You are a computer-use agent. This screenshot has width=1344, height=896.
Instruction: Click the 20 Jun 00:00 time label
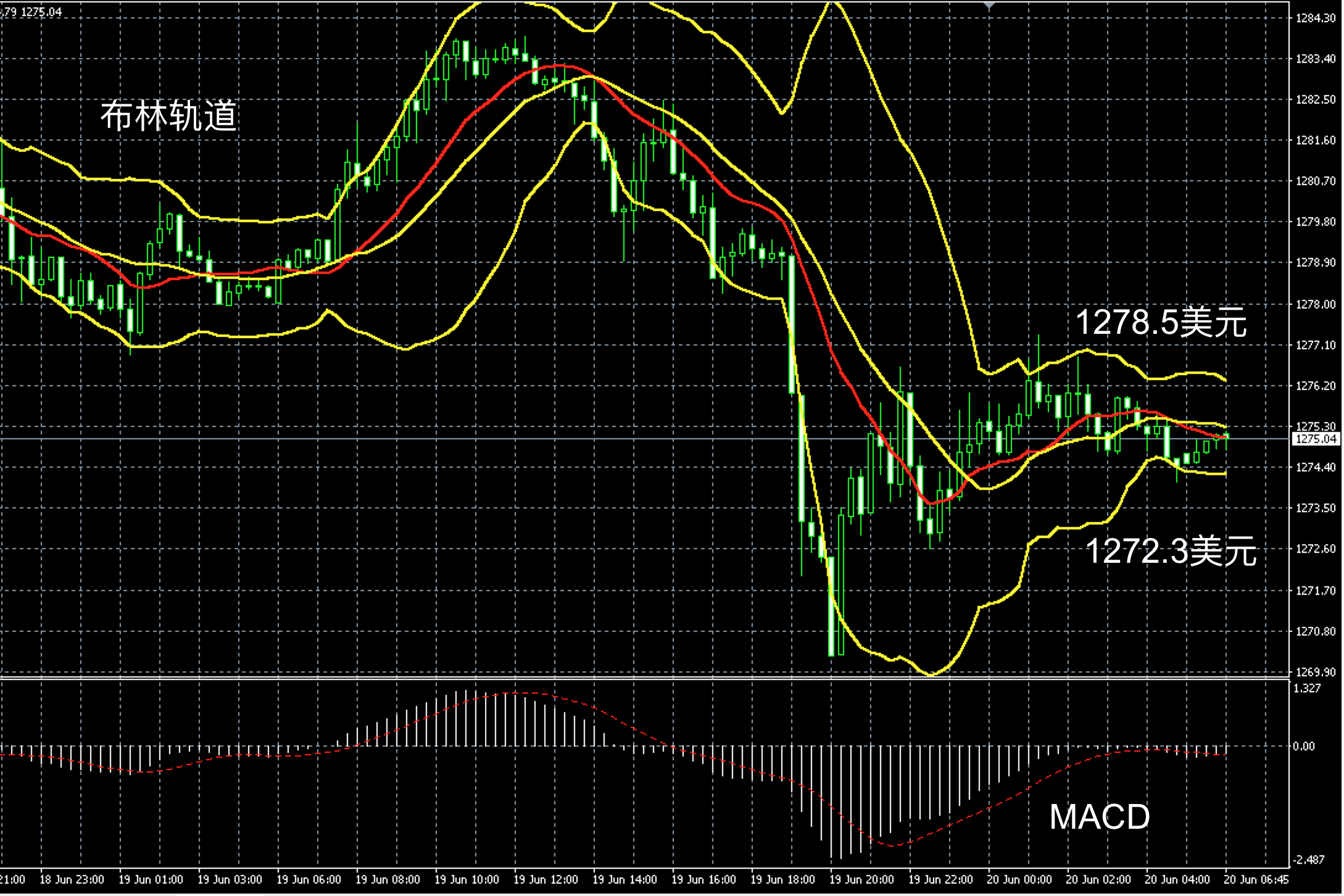[1019, 879]
